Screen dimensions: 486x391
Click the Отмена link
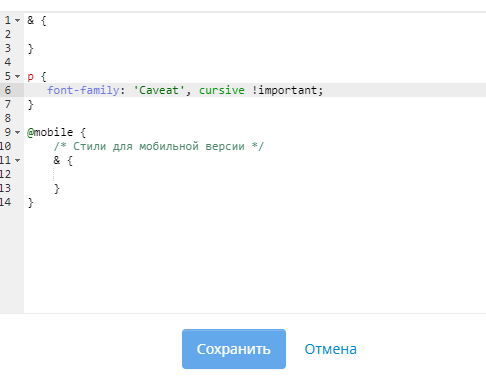(330, 349)
